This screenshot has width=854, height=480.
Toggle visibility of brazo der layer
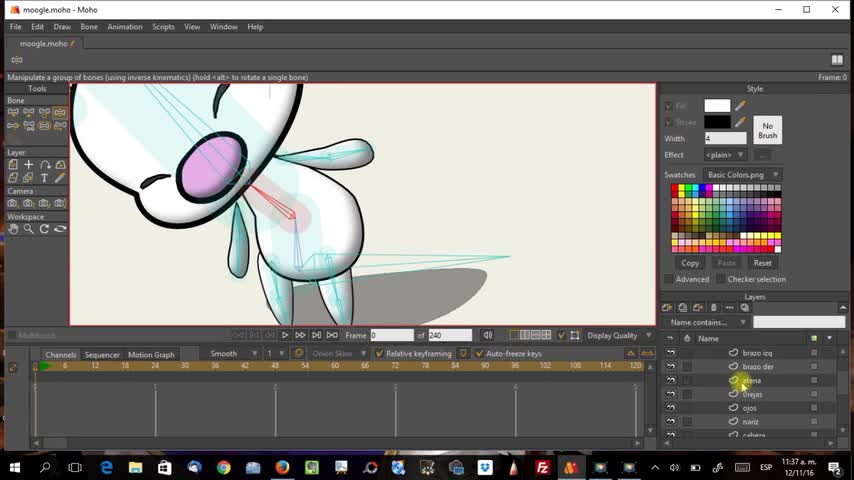click(671, 367)
